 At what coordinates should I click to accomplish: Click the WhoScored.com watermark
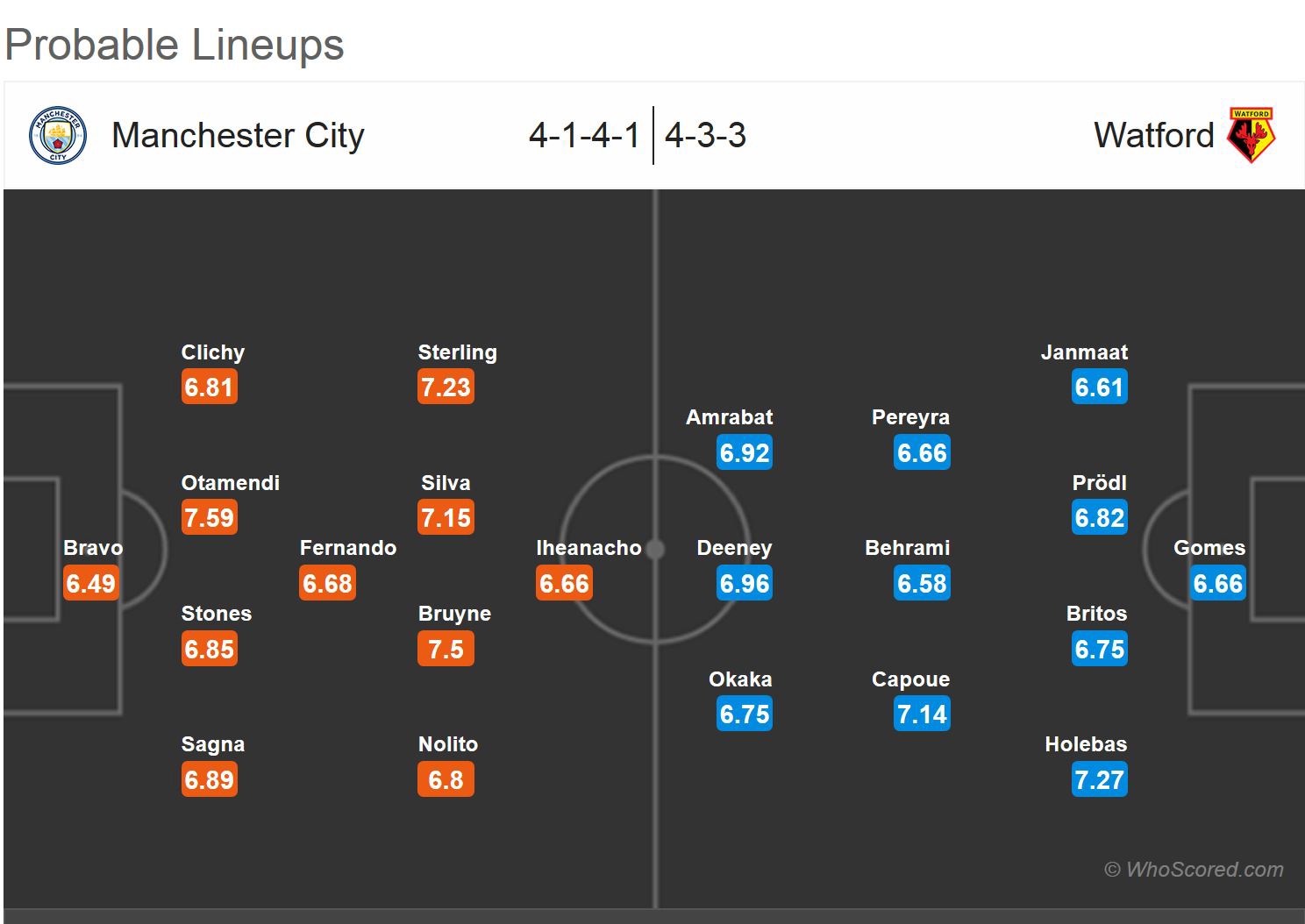1194,870
